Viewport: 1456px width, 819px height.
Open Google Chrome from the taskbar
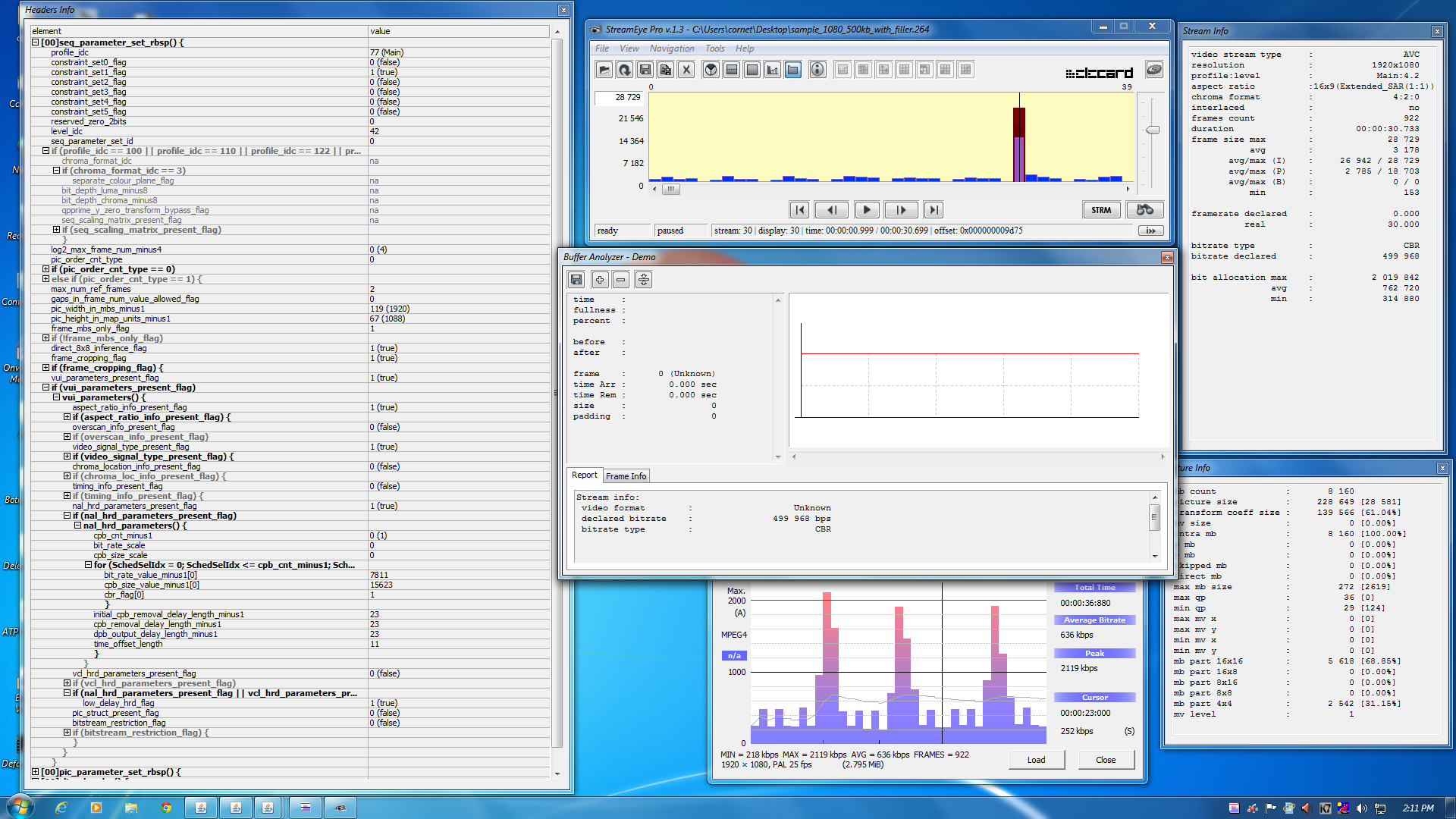166,808
